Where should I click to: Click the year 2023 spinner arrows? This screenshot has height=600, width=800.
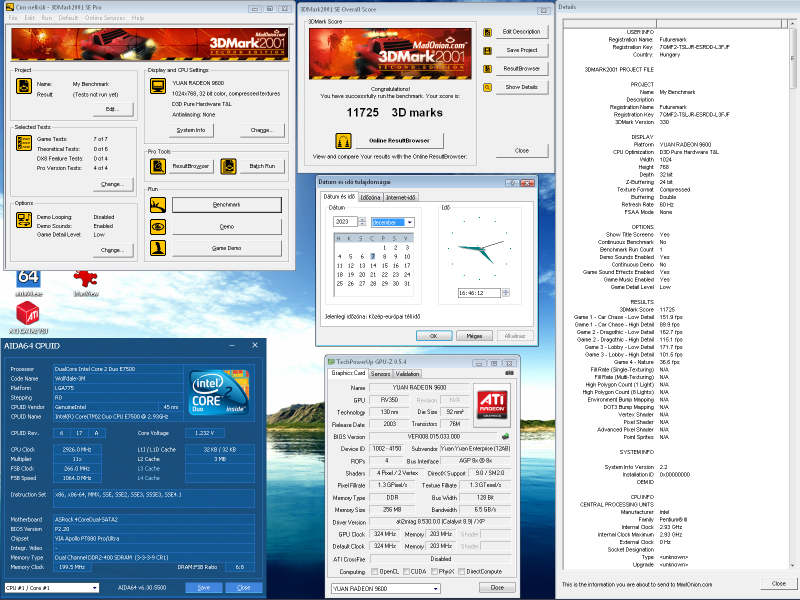click(362, 221)
